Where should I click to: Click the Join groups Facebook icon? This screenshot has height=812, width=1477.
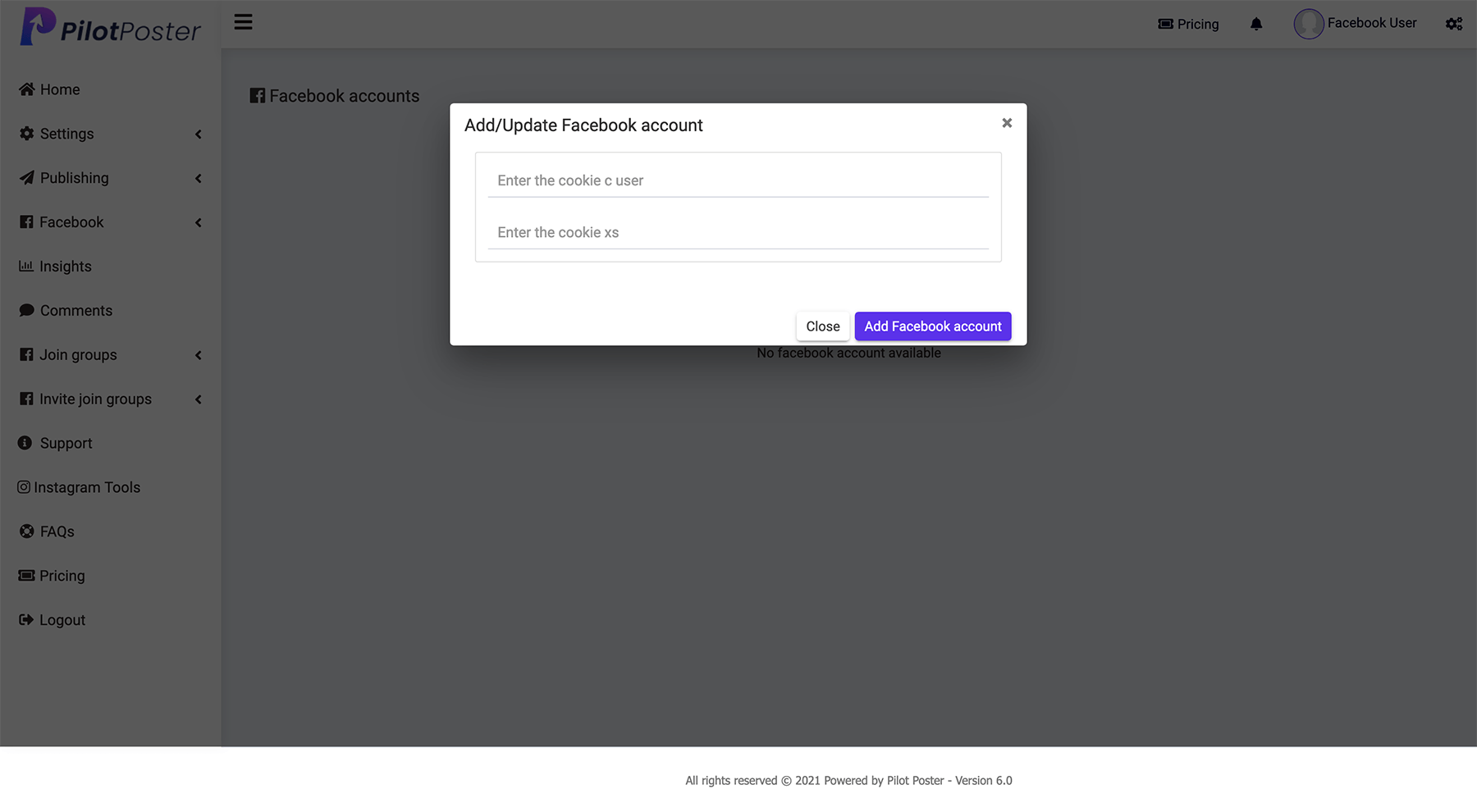pos(26,354)
